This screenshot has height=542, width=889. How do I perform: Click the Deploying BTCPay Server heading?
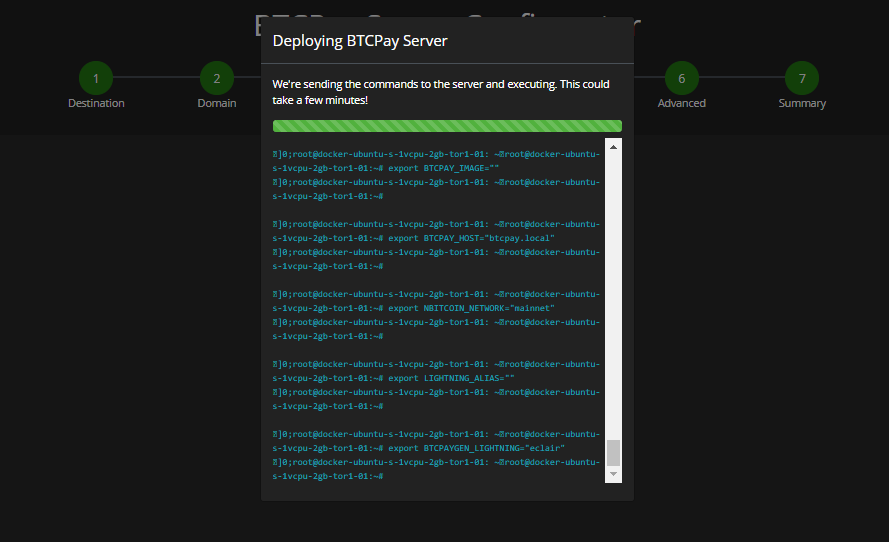360,41
